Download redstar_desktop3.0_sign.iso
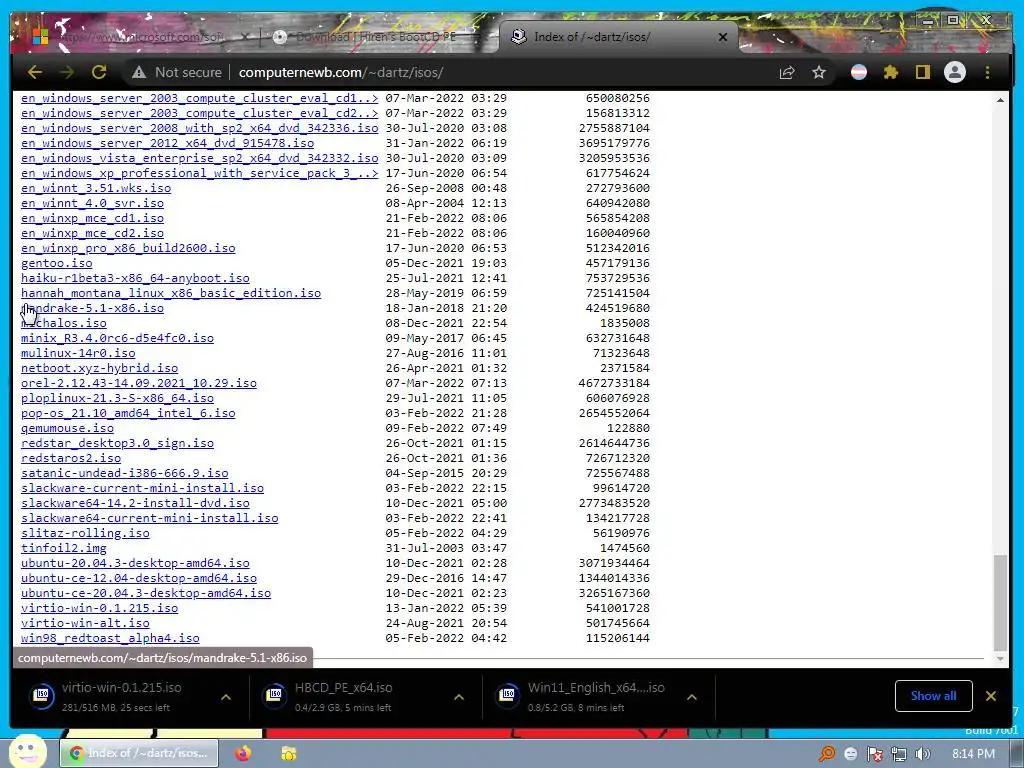This screenshot has height=768, width=1024. pos(118,443)
